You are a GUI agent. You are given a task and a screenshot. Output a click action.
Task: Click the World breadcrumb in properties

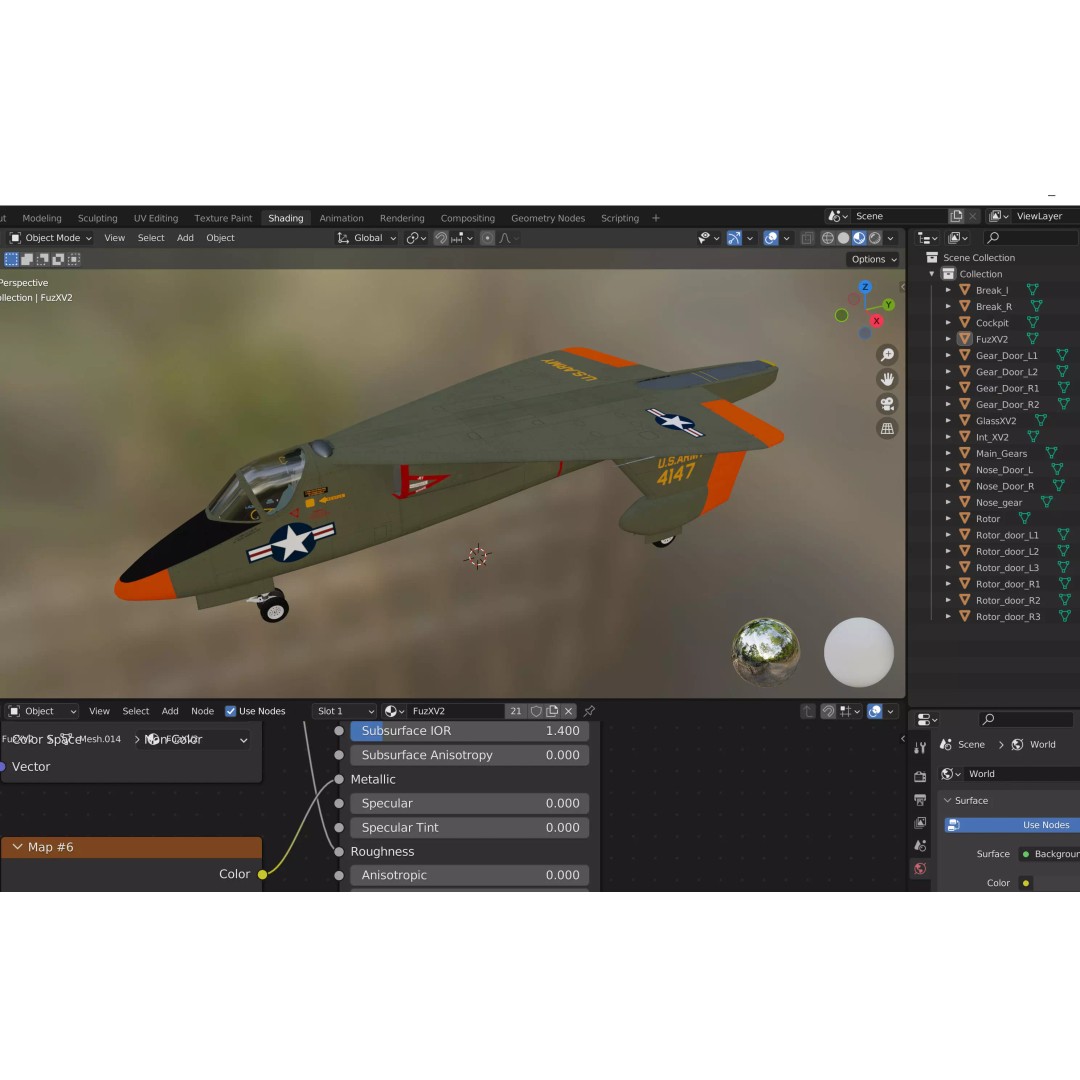pos(1035,745)
